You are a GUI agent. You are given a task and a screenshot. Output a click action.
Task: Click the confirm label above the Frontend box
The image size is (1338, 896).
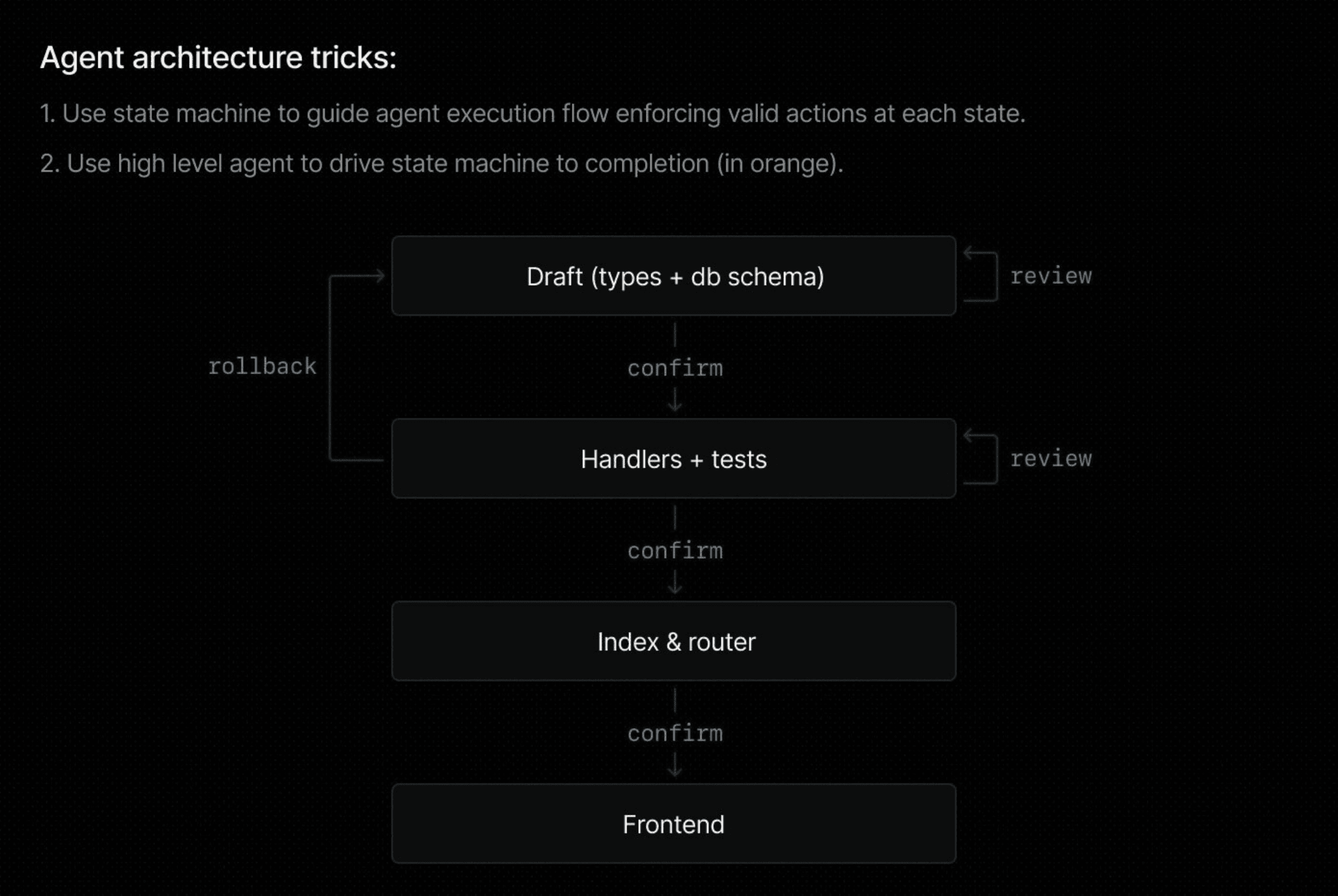point(675,734)
